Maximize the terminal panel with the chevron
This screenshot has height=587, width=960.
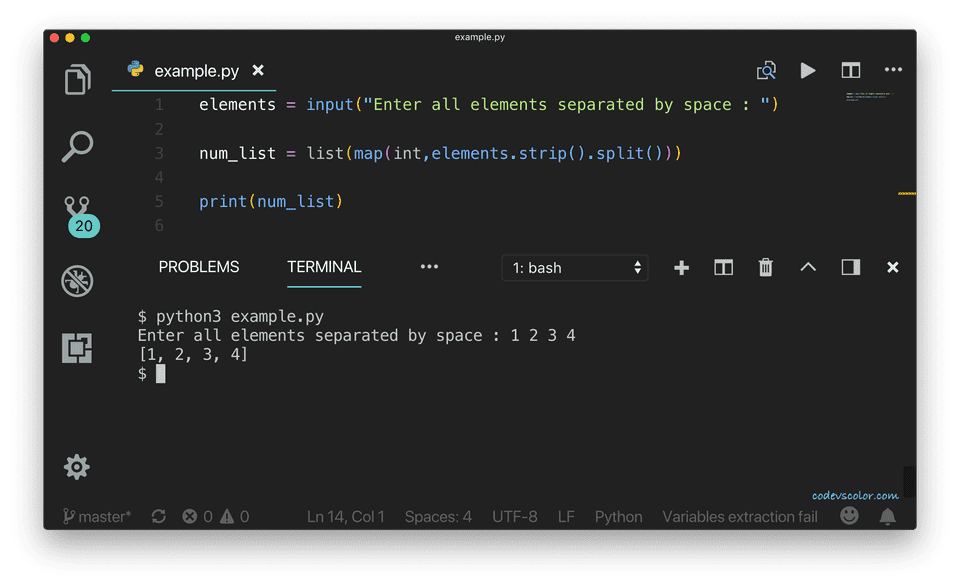[x=808, y=267]
